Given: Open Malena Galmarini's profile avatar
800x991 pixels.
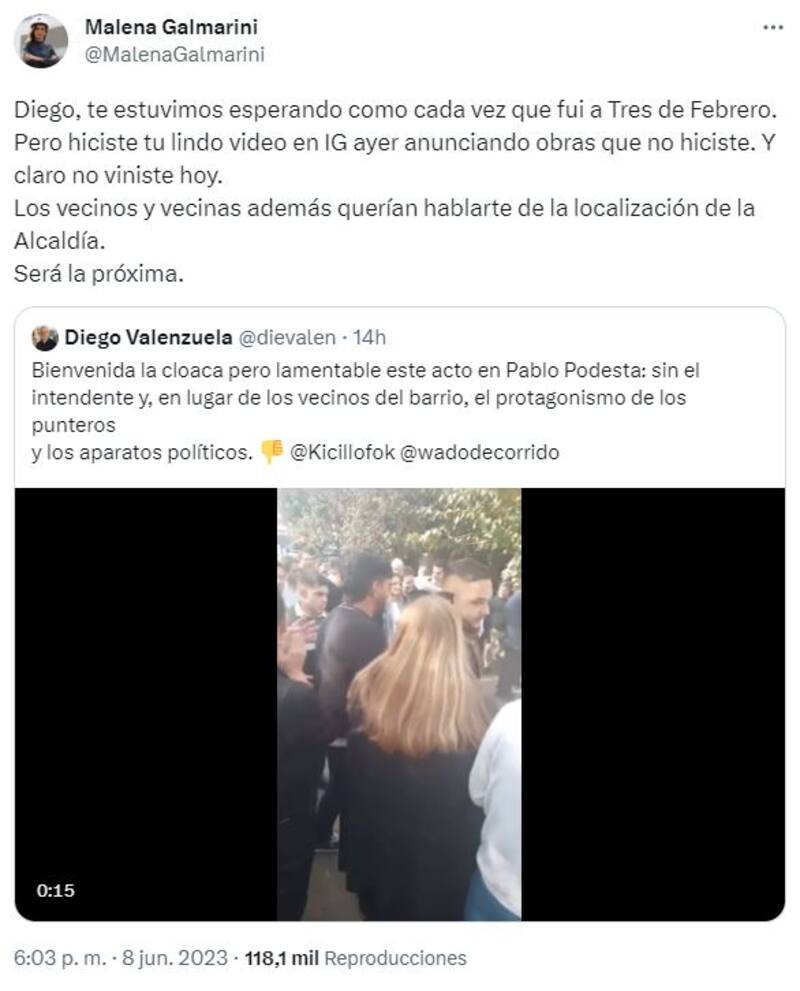Looking at the screenshot, I should (x=41, y=41).
